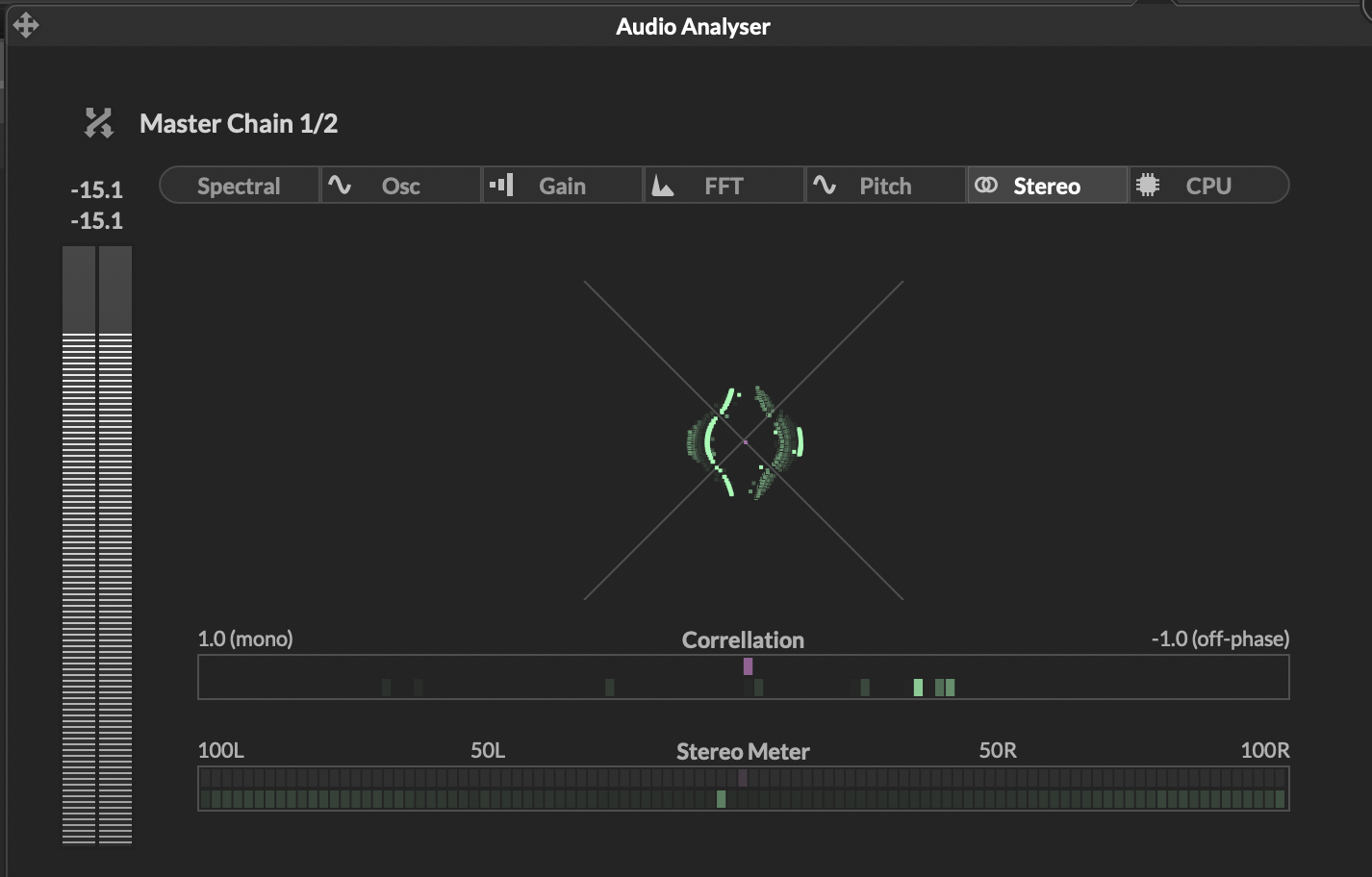Click the crossover icon beside Master Chain 1/2
Screen dimensions: 1372x877
tap(99, 123)
